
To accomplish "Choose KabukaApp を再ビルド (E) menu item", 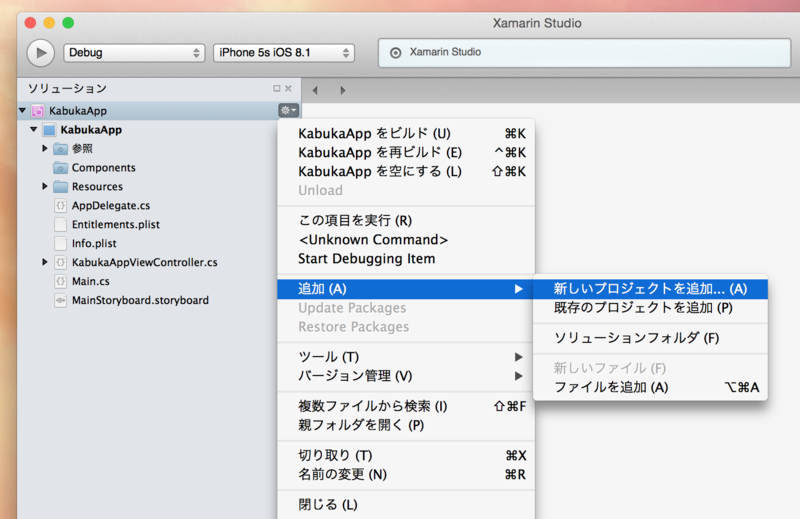I will (406, 153).
